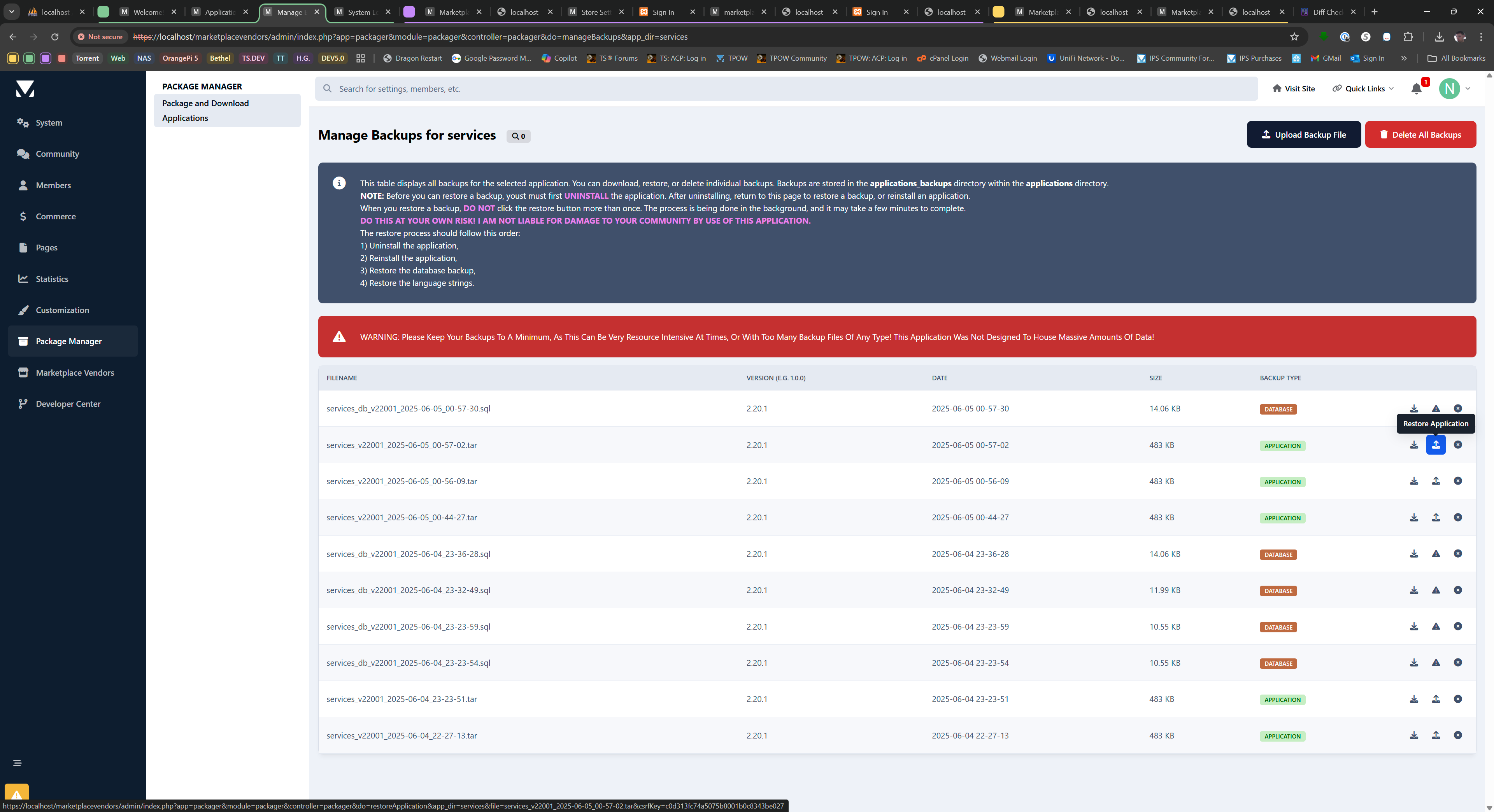This screenshot has height=812, width=1494.
Task: Open Marketplace Vendors in sidebar
Action: click(72, 373)
